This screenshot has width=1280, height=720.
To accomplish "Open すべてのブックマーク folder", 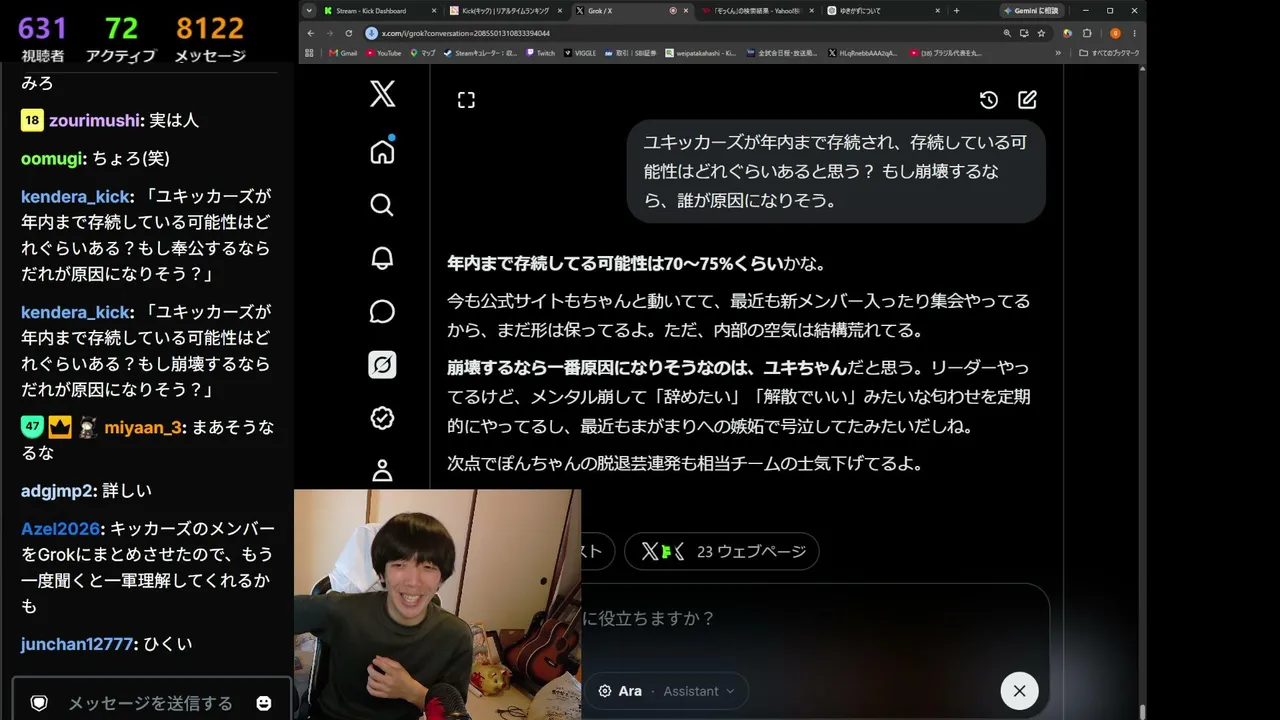I will point(1109,53).
